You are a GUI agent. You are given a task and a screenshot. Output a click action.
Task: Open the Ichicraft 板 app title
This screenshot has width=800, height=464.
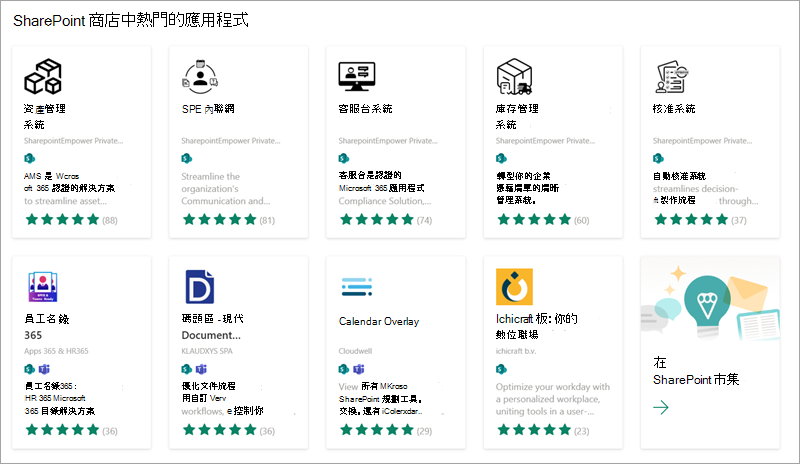(x=537, y=327)
